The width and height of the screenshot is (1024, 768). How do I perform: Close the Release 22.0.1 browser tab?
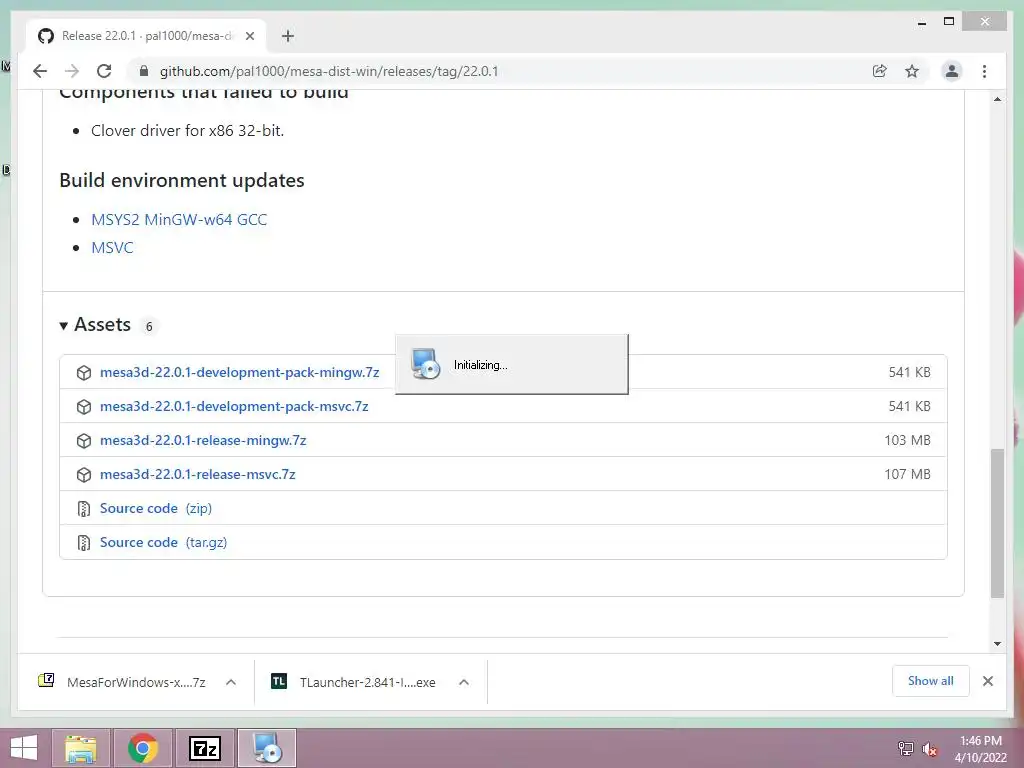pyautogui.click(x=249, y=36)
